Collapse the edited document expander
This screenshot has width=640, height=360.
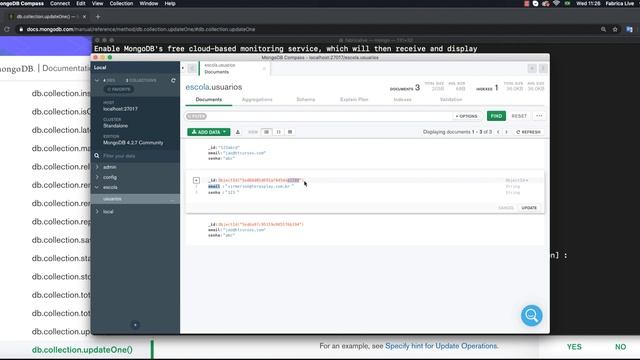(x=196, y=180)
